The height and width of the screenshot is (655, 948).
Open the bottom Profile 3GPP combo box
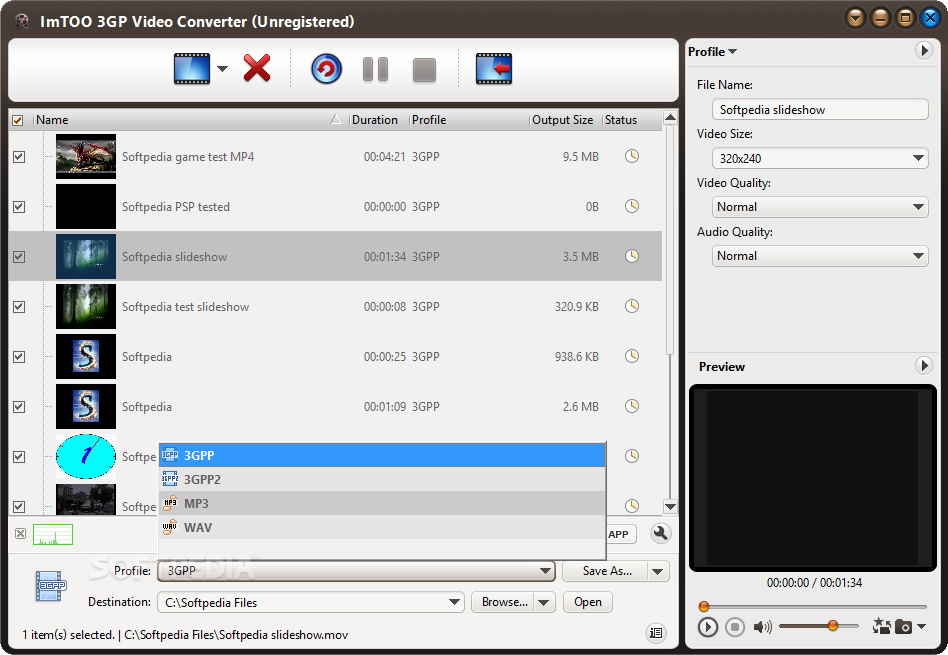[356, 571]
